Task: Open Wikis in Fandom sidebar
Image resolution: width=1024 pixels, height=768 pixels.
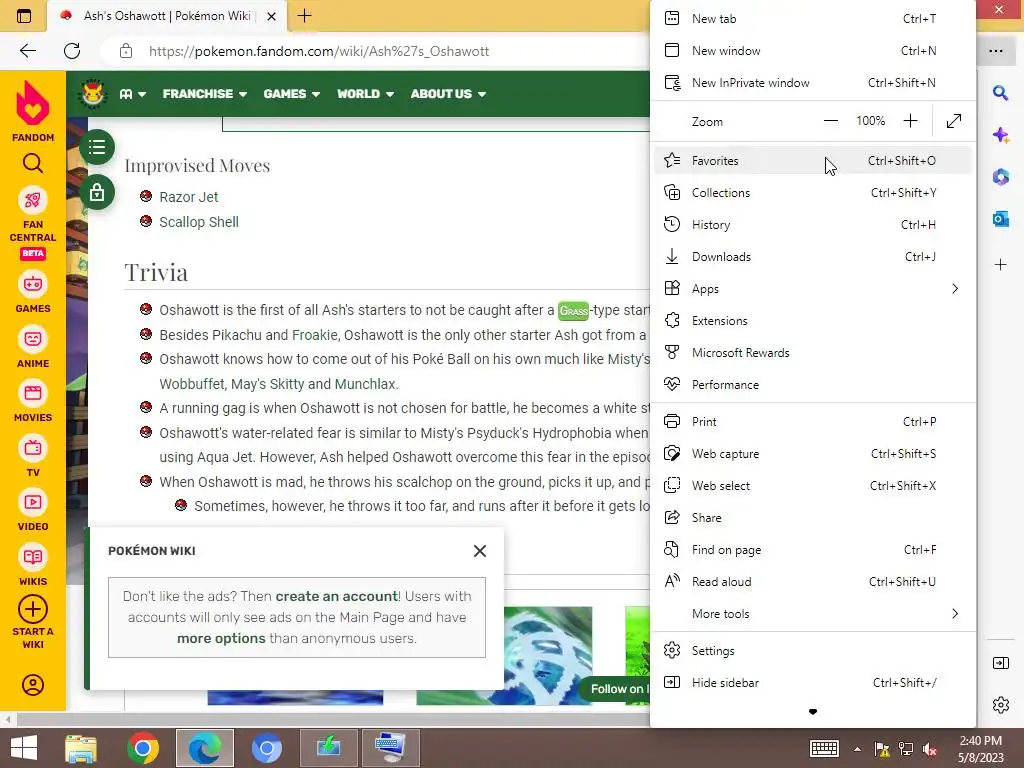Action: coord(33,566)
